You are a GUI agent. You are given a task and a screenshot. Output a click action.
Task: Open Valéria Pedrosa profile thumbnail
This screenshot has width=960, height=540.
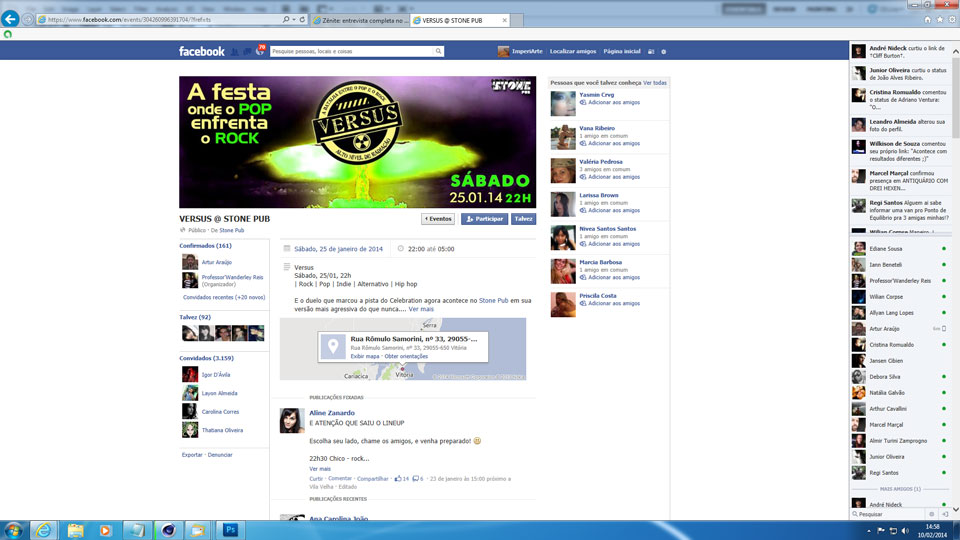[x=563, y=170]
